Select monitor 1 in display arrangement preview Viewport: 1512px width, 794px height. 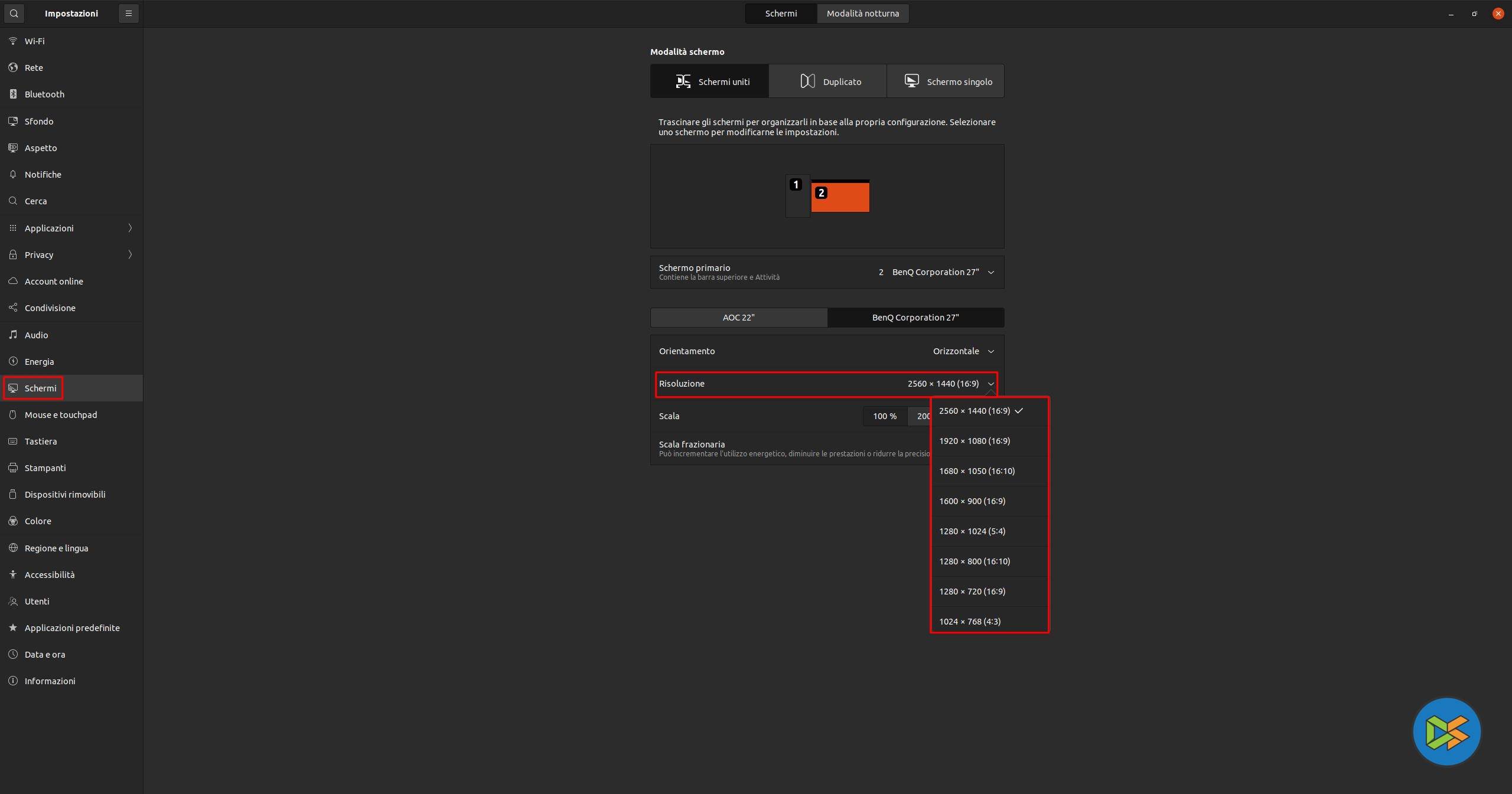click(797, 201)
